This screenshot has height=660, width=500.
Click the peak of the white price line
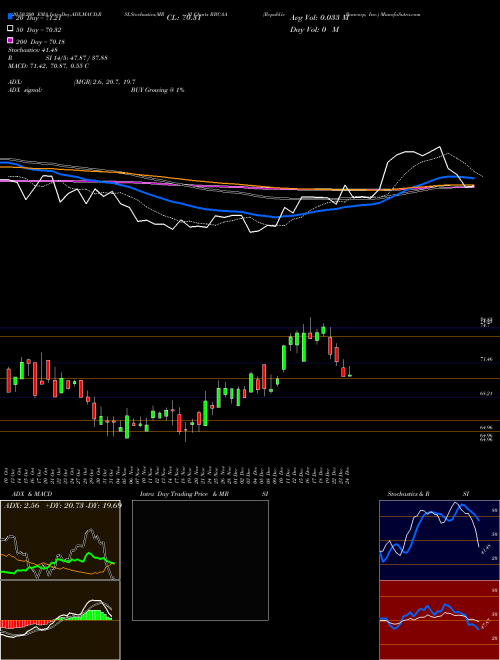440,147
